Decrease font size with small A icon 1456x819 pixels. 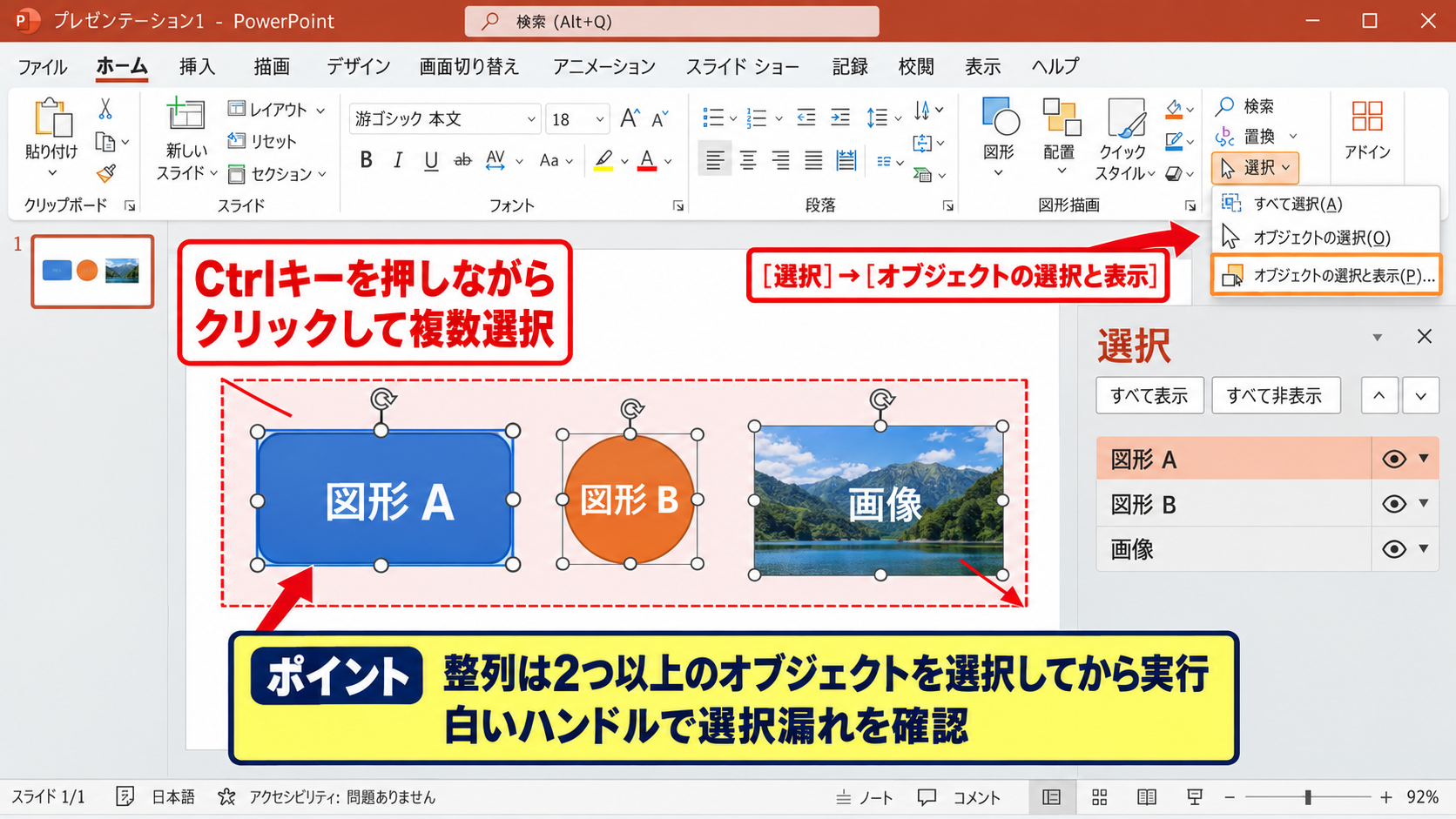(x=660, y=118)
